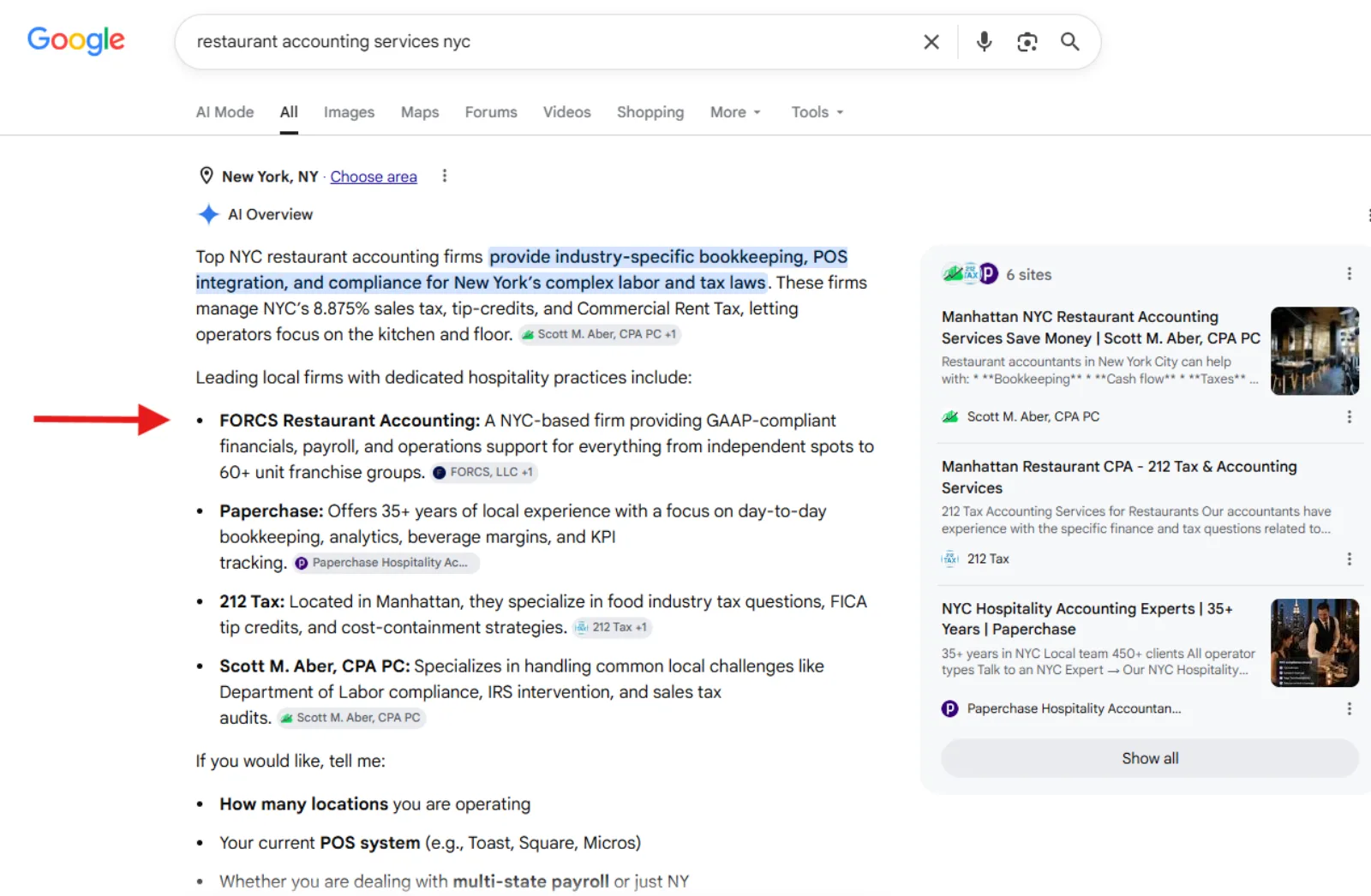Open the Forums tab
This screenshot has height=896, width=1371.
click(x=491, y=112)
